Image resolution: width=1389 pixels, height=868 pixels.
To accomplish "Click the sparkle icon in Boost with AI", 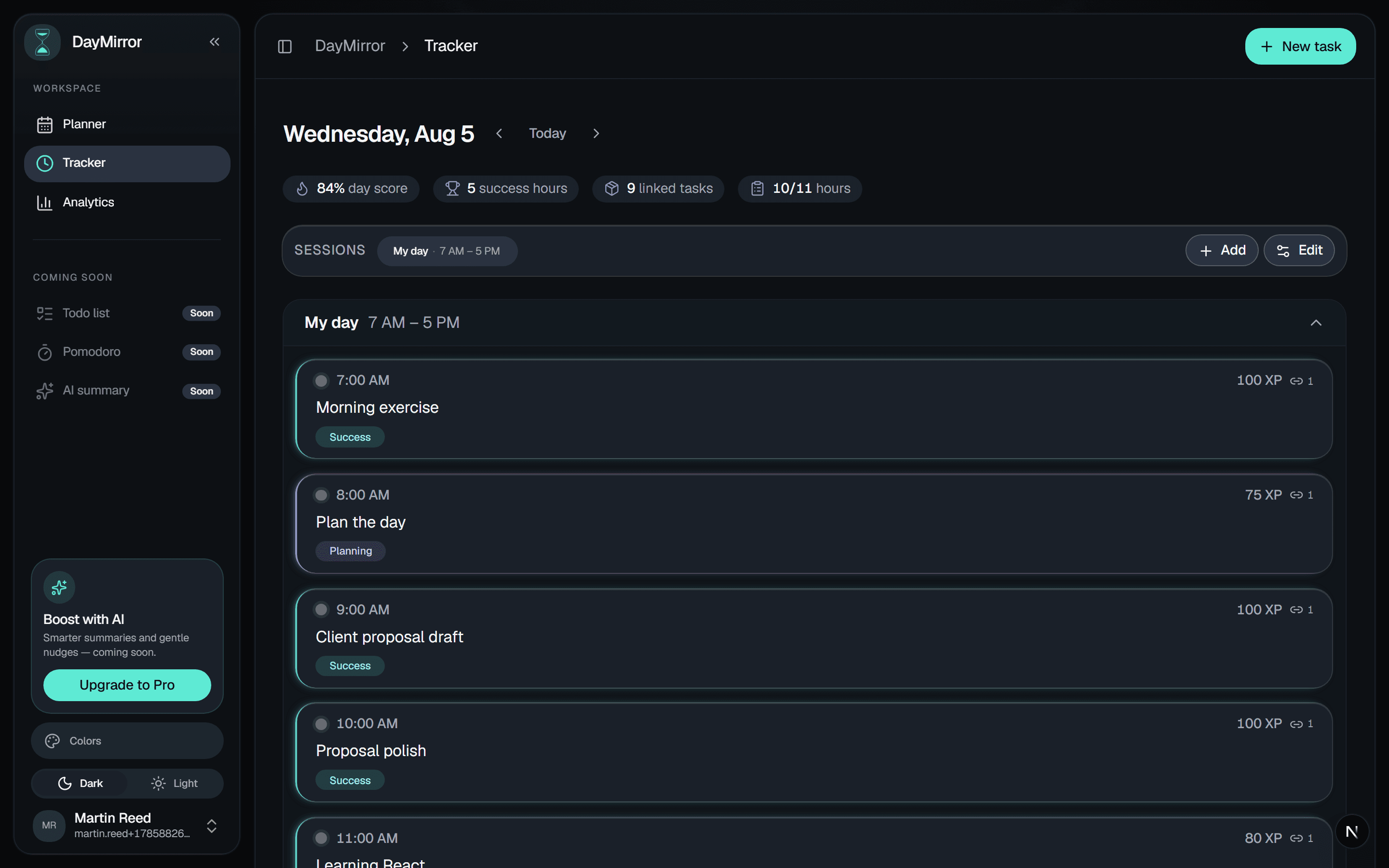I will [59, 587].
